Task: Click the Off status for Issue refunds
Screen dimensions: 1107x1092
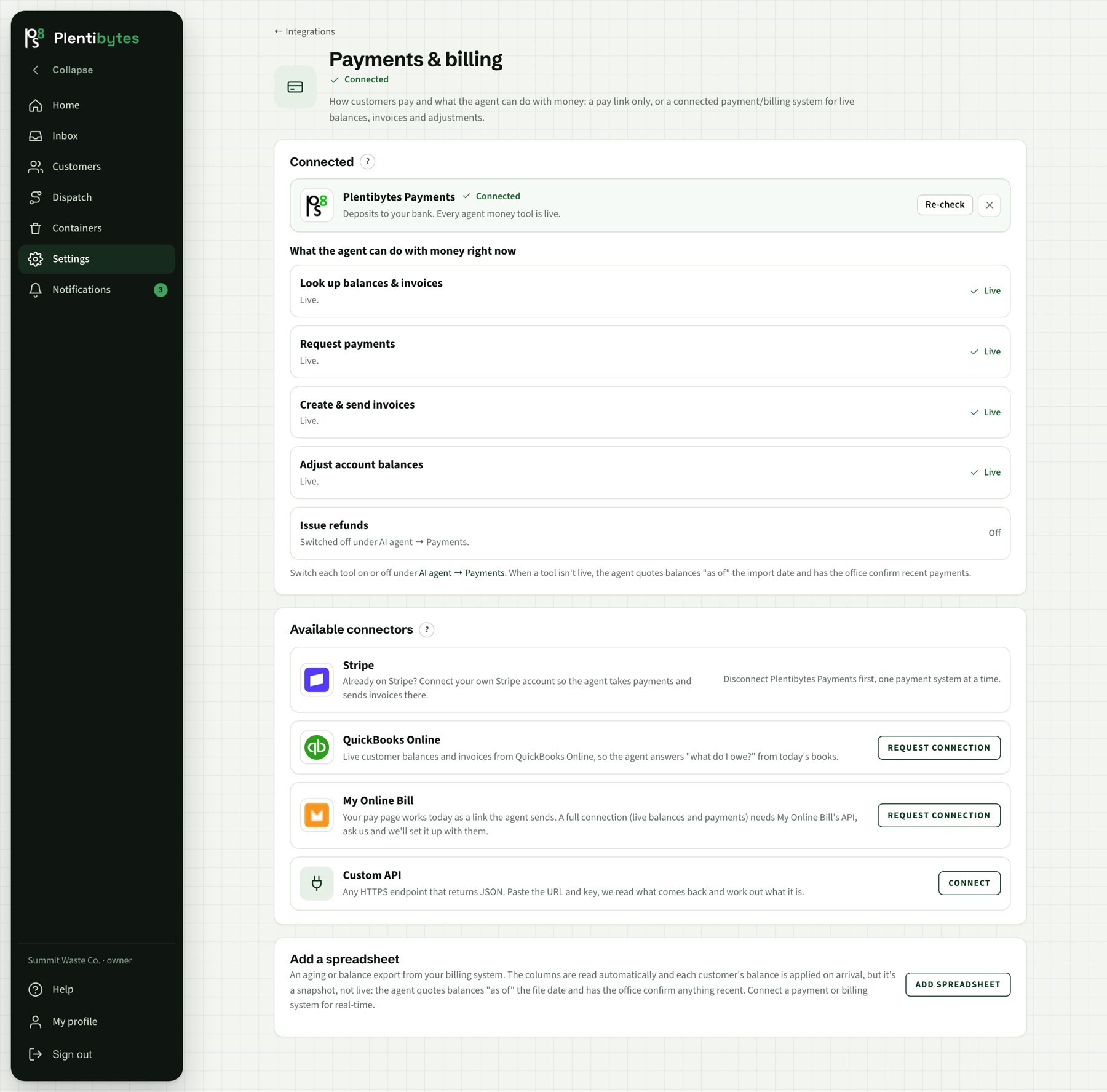Action: tap(994, 533)
